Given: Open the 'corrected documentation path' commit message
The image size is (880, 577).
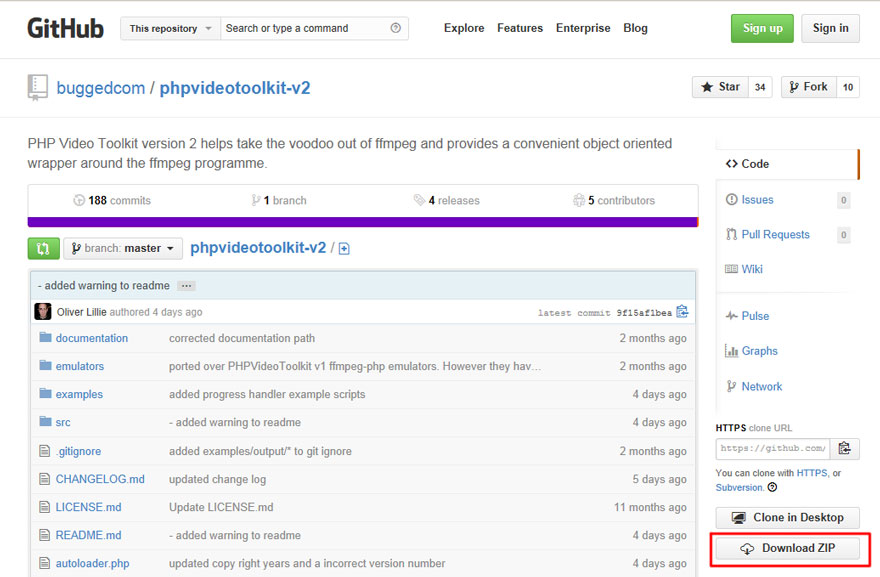Looking at the screenshot, I should coord(242,338).
